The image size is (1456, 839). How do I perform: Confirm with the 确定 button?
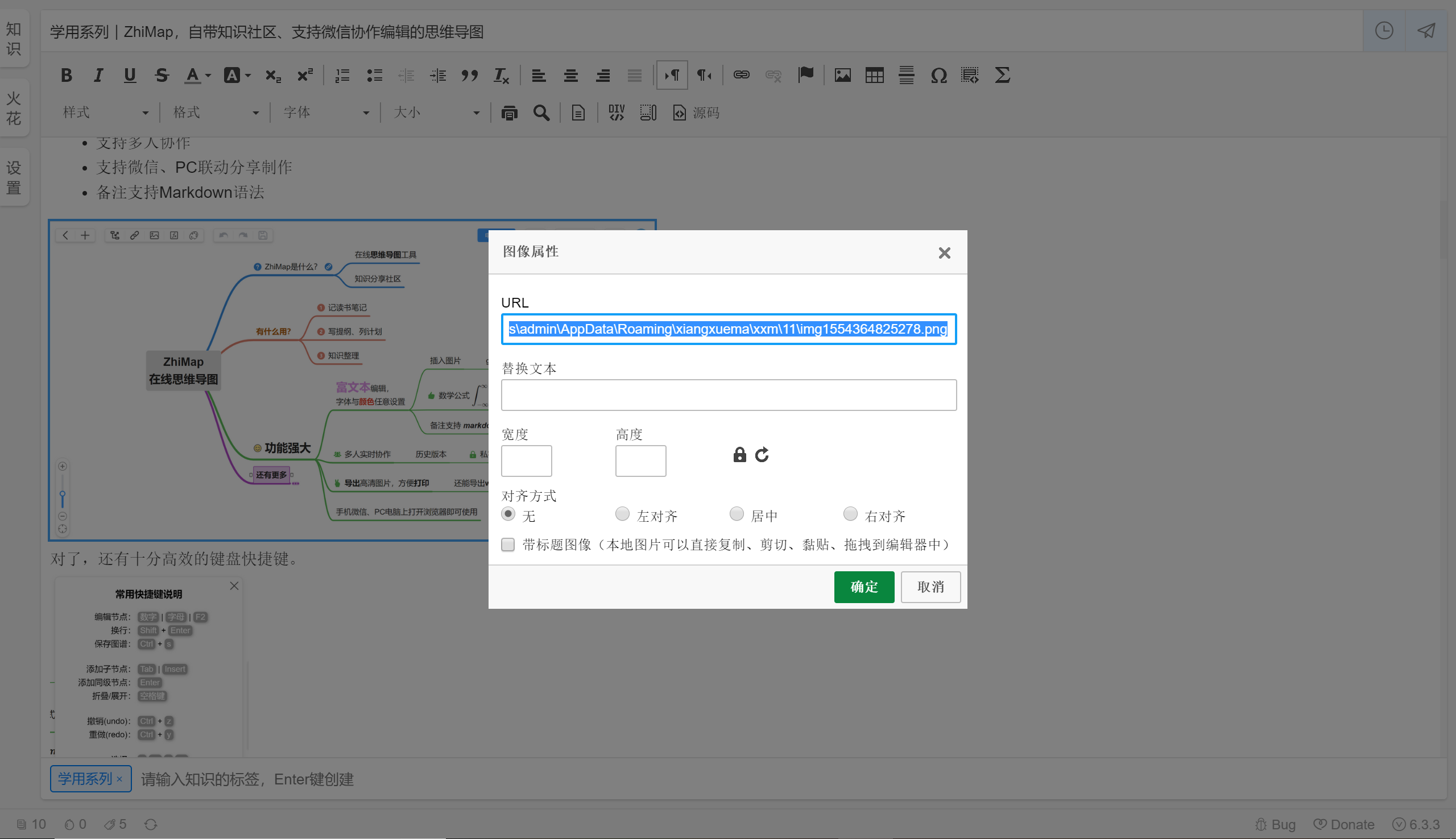point(864,587)
